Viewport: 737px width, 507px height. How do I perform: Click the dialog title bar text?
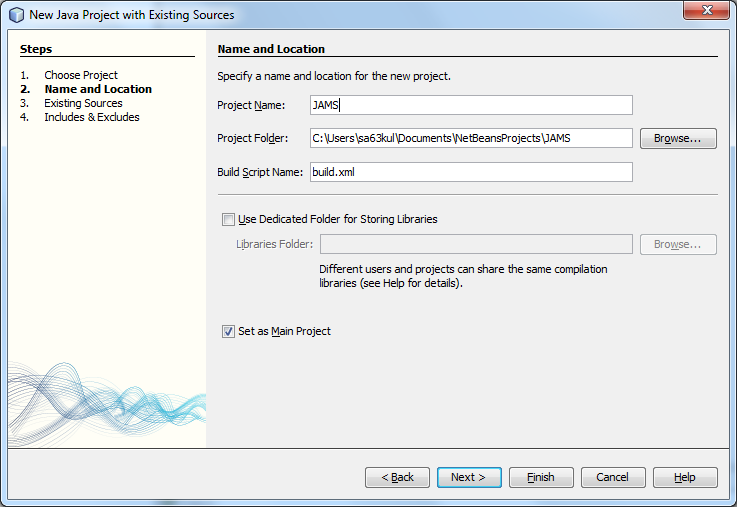132,15
